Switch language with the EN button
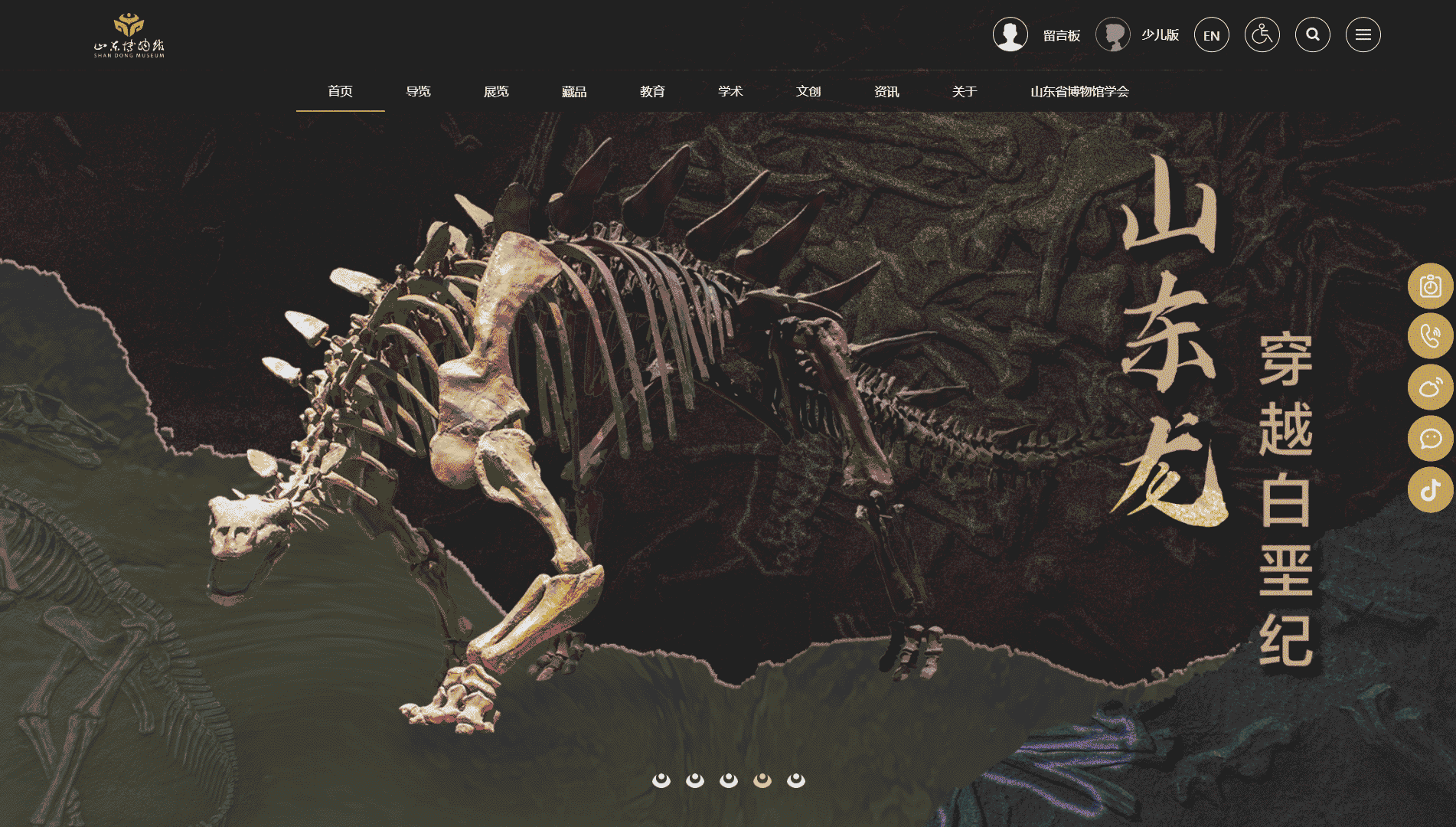The width and height of the screenshot is (1456, 827). pyautogui.click(x=1212, y=34)
